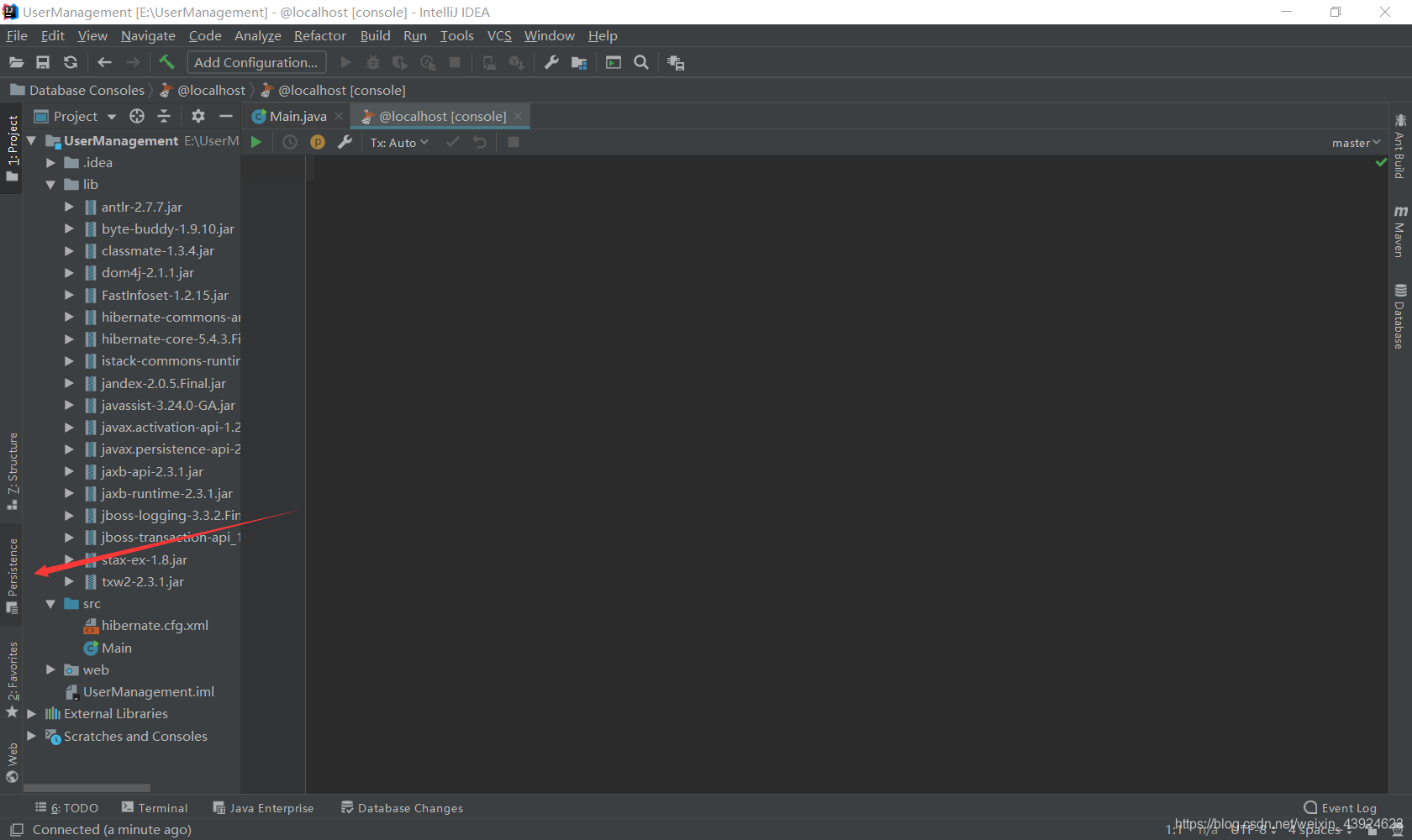Open Database Changes tool window button
Image resolution: width=1412 pixels, height=840 pixels.
(x=402, y=808)
